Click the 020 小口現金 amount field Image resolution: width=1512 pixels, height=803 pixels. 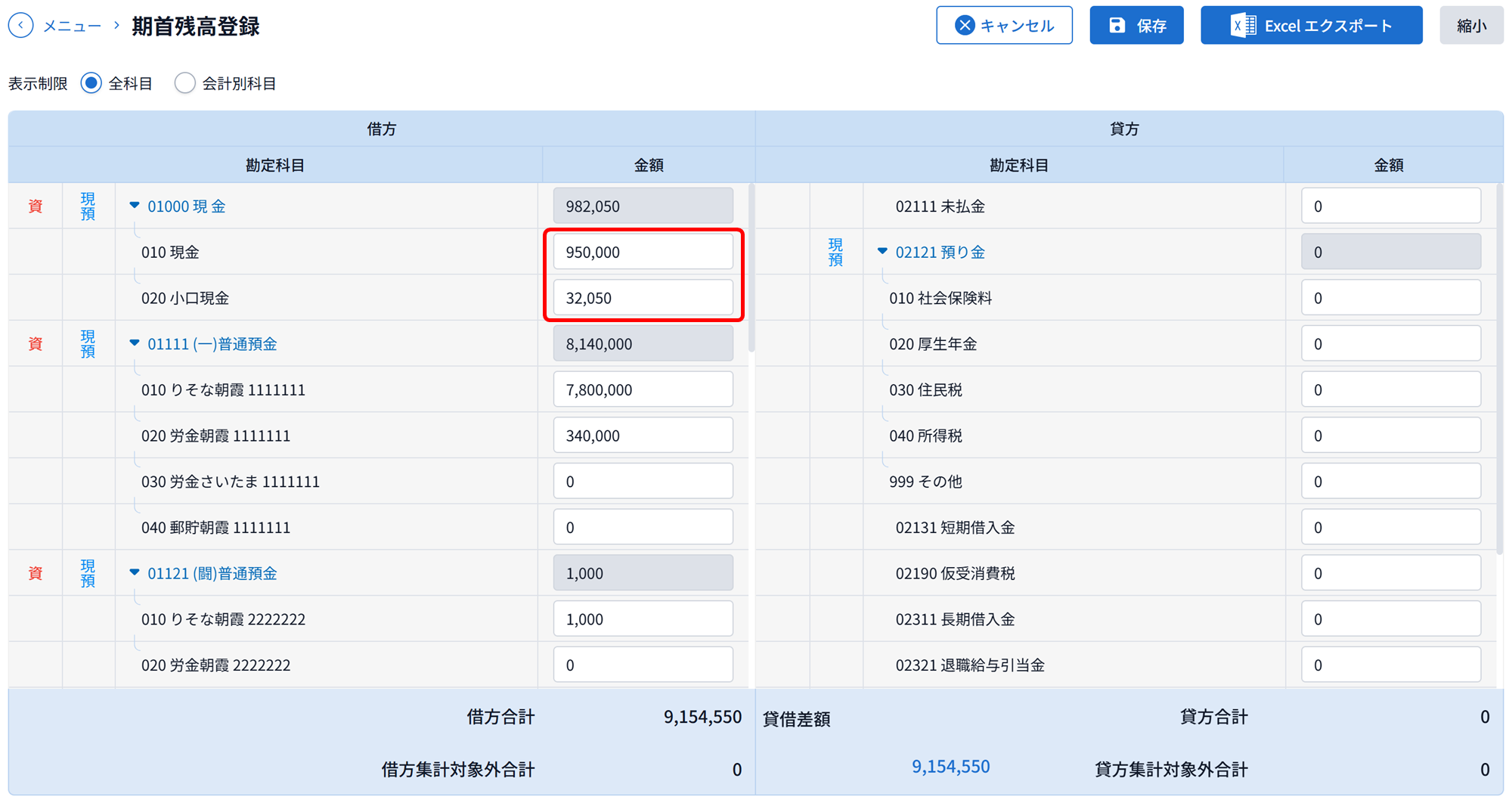tap(643, 298)
